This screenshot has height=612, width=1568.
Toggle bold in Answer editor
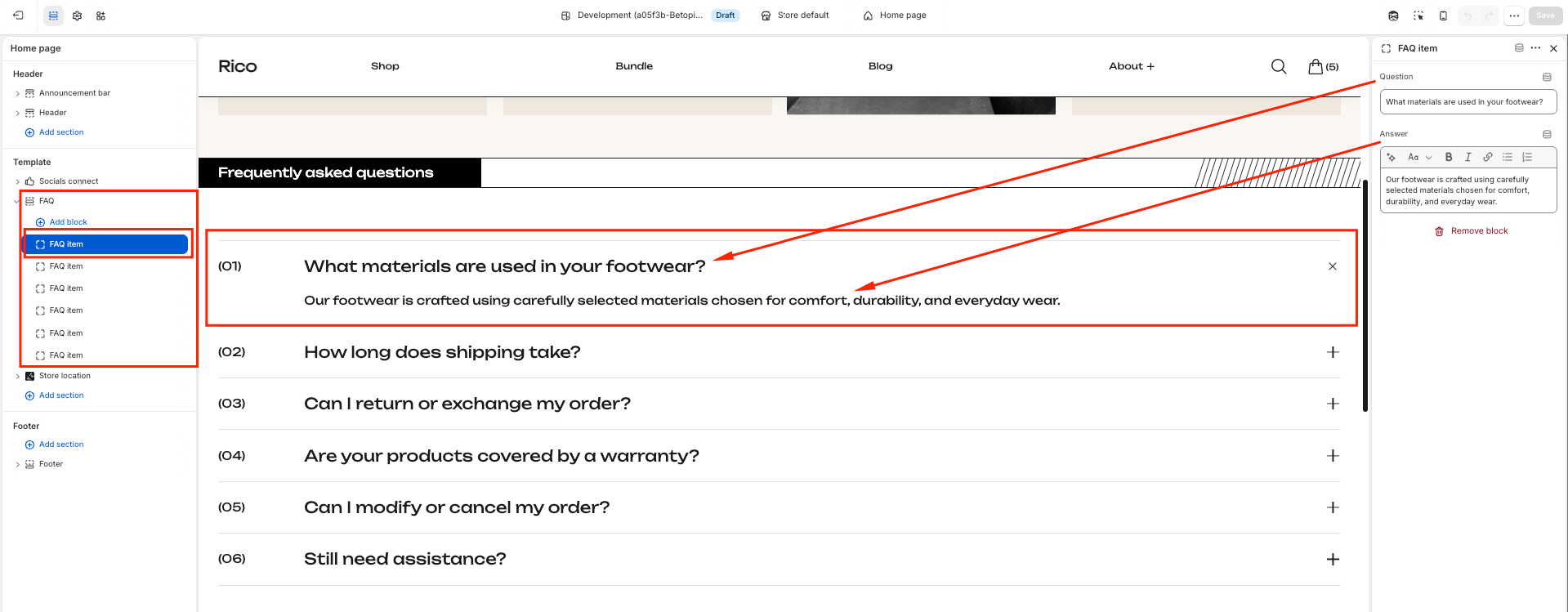tap(1449, 157)
